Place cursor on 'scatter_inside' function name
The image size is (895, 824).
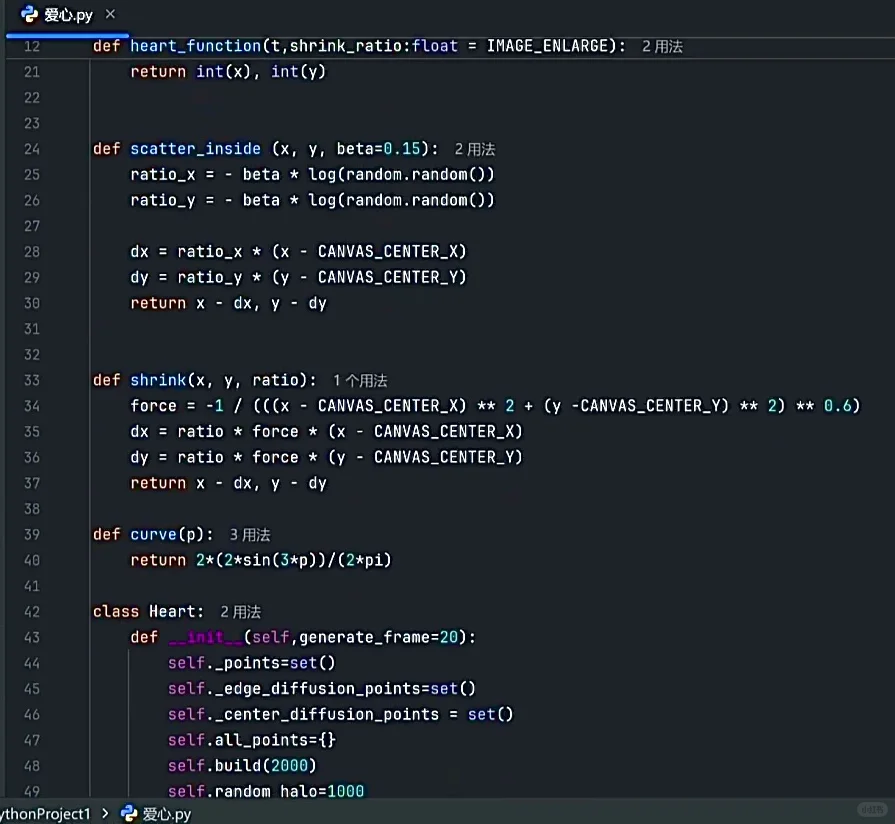point(195,149)
